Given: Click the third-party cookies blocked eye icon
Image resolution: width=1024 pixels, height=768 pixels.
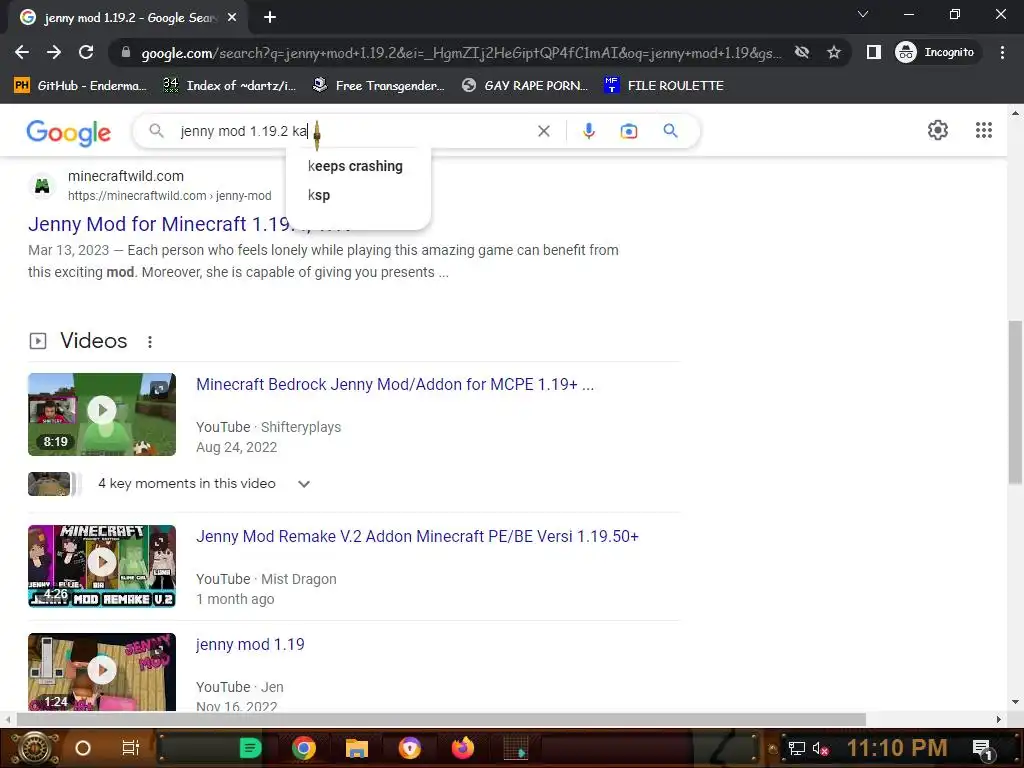Looking at the screenshot, I should tap(802, 52).
